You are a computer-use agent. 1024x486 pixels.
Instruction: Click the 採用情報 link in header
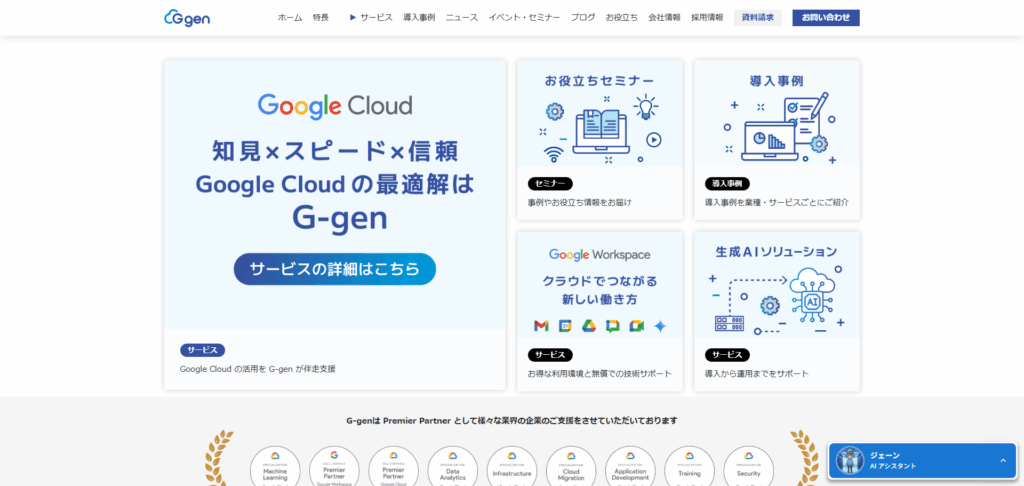(707, 17)
